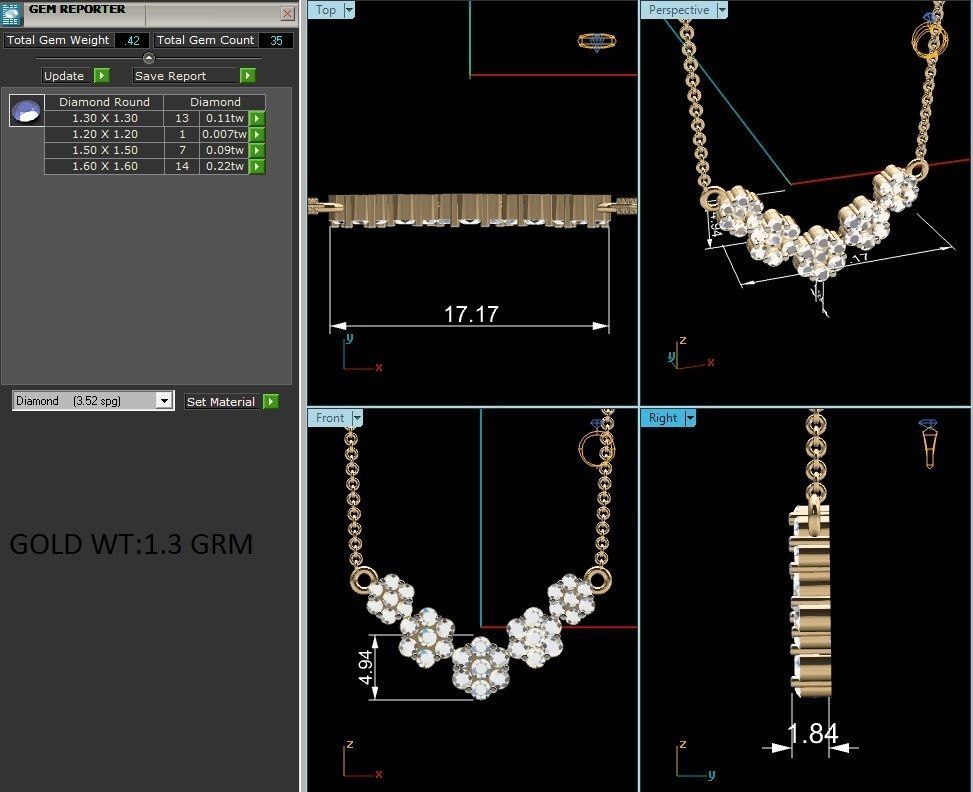The height and width of the screenshot is (792, 973).
Task: Select the 1.60 X 1.60 size cell
Action: [x=104, y=166]
